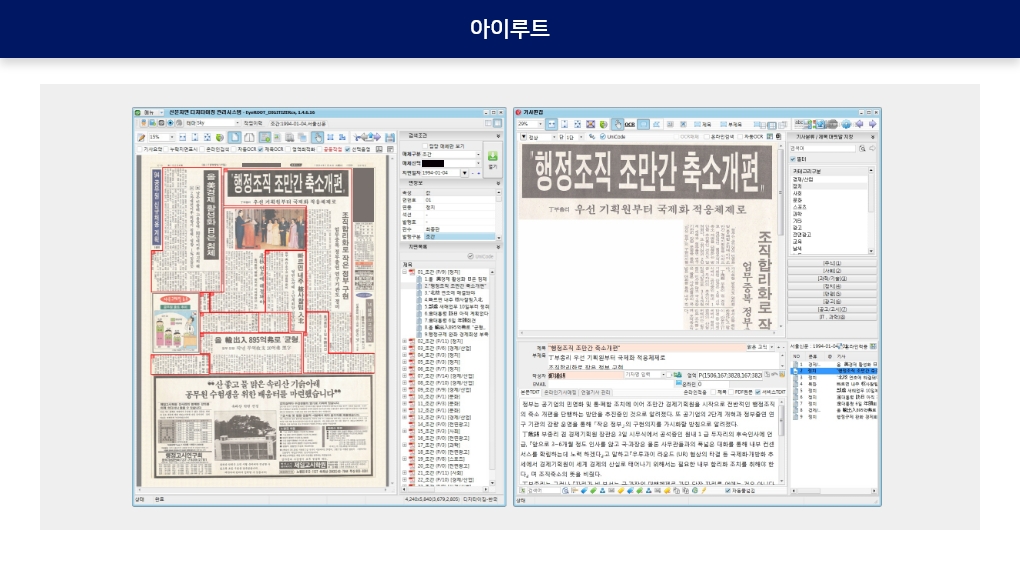Click the 제목 region button in editor toolbar
This screenshot has height=564, width=1020.
(702, 124)
